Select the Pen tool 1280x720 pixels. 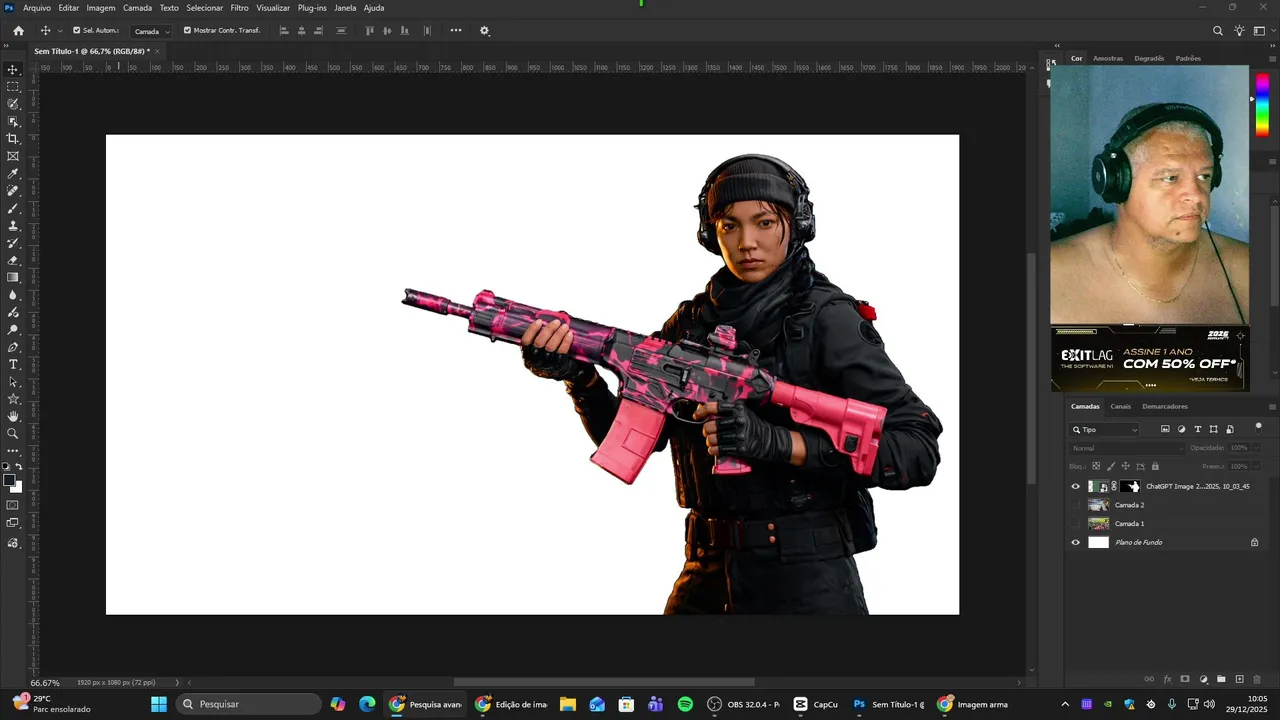pos(13,347)
